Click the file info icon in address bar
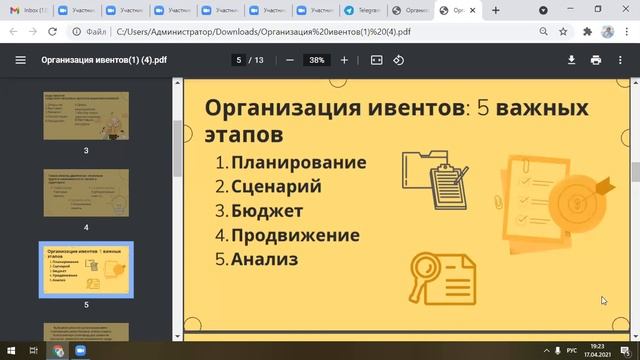The height and width of the screenshot is (360, 640). pyautogui.click(x=76, y=31)
